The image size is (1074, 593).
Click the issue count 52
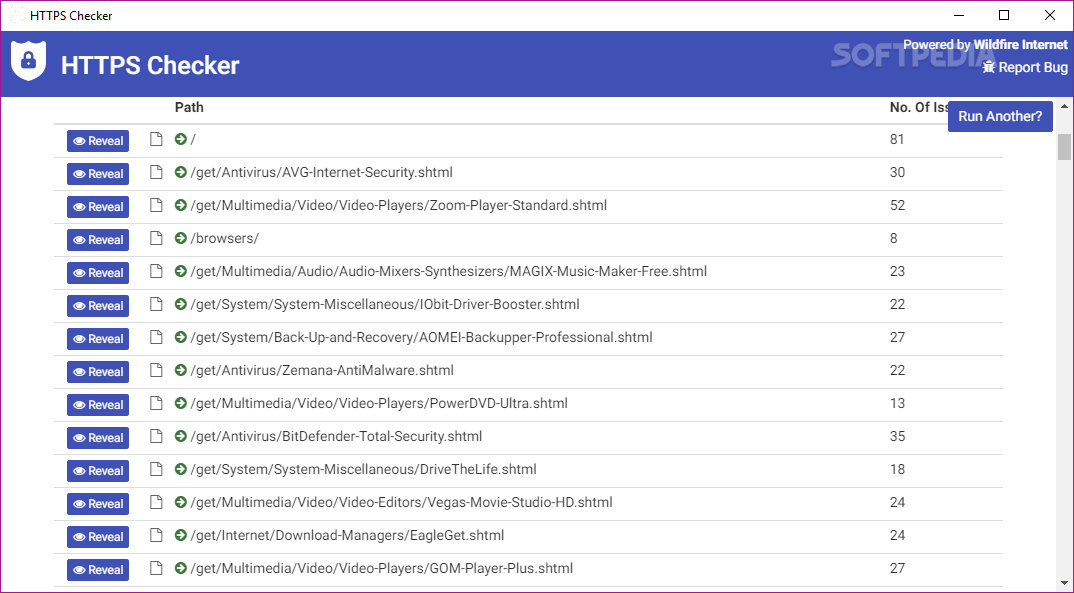[897, 205]
